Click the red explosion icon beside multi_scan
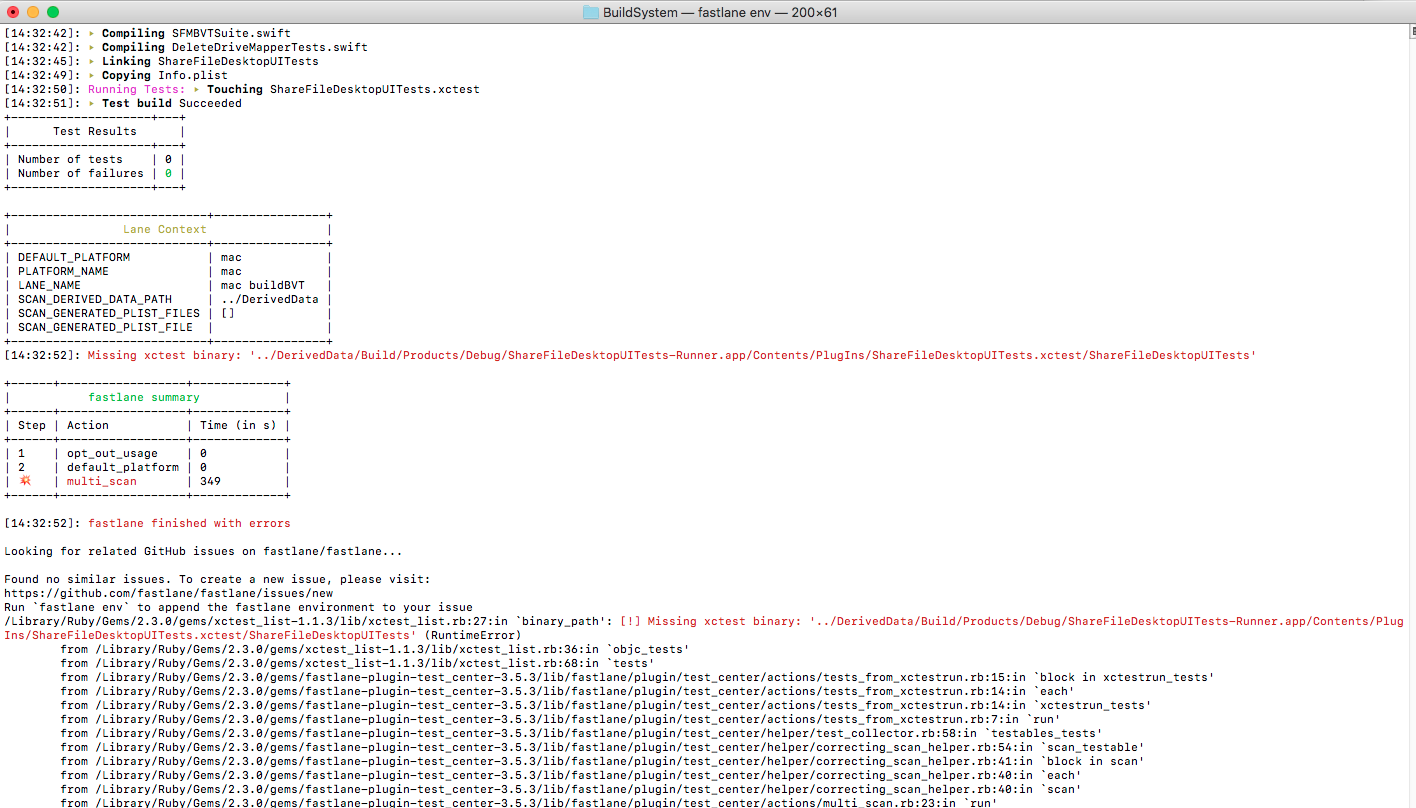 coord(25,481)
